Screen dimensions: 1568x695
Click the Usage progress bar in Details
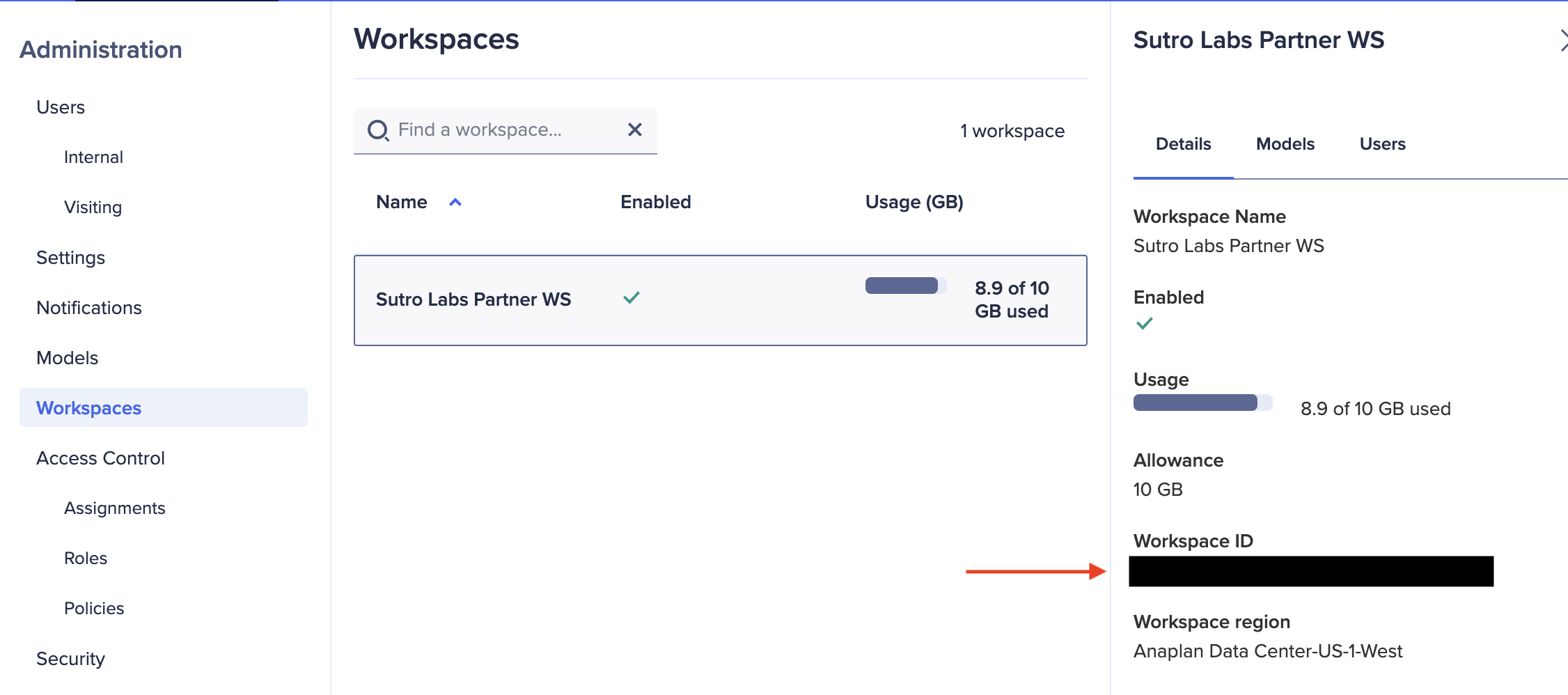1202,403
